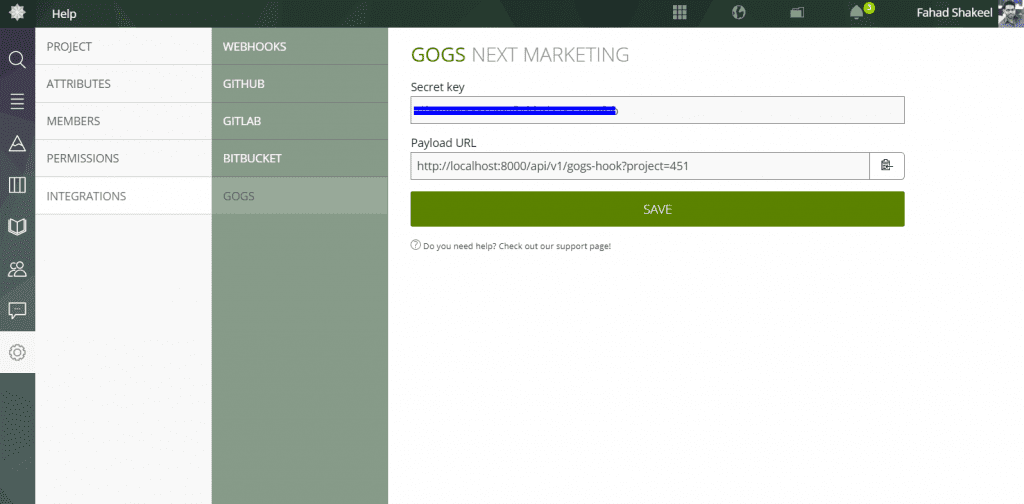Open the GOGS integration

300,196
